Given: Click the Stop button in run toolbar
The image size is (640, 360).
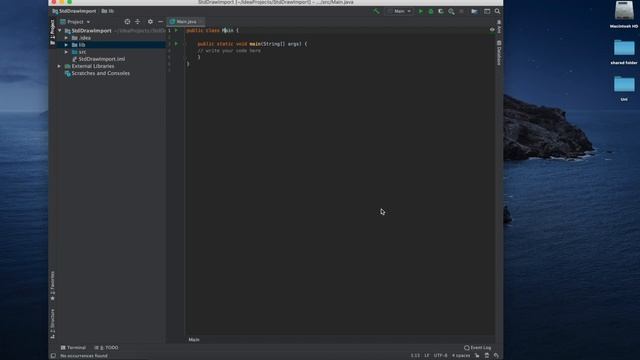Looking at the screenshot, I should pyautogui.click(x=461, y=11).
